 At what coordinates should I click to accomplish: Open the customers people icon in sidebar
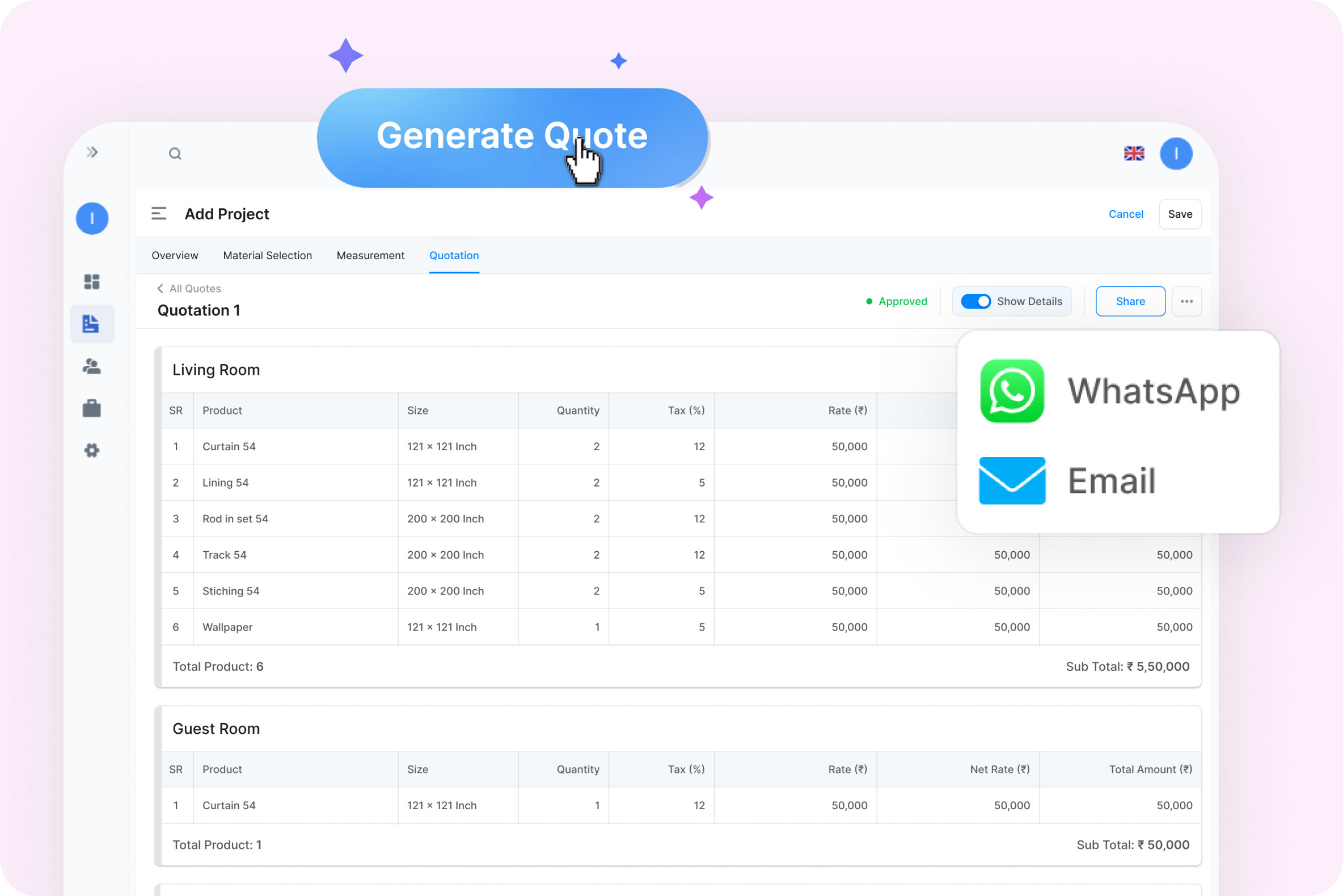(x=92, y=366)
